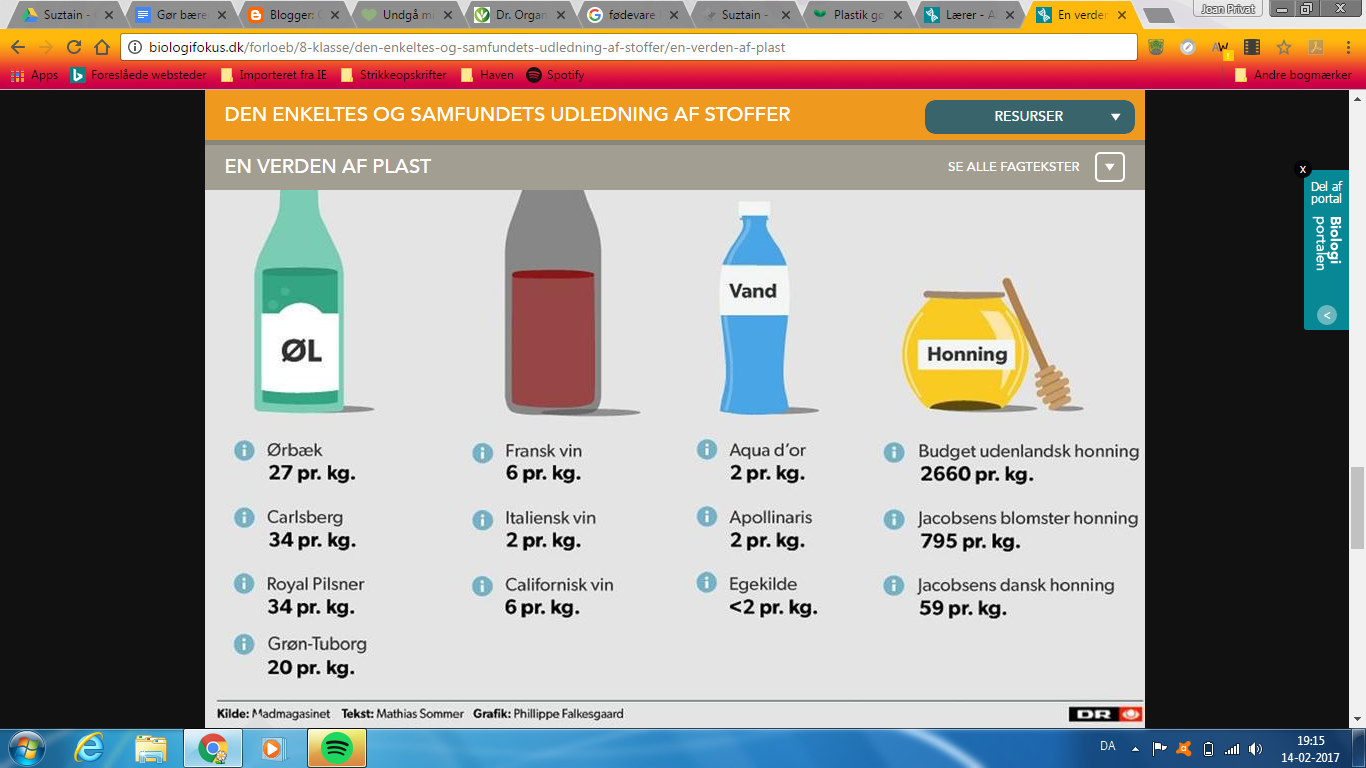Image resolution: width=1366 pixels, height=768 pixels.
Task: Switch to the Dr. Organ tab
Action: [x=519, y=15]
